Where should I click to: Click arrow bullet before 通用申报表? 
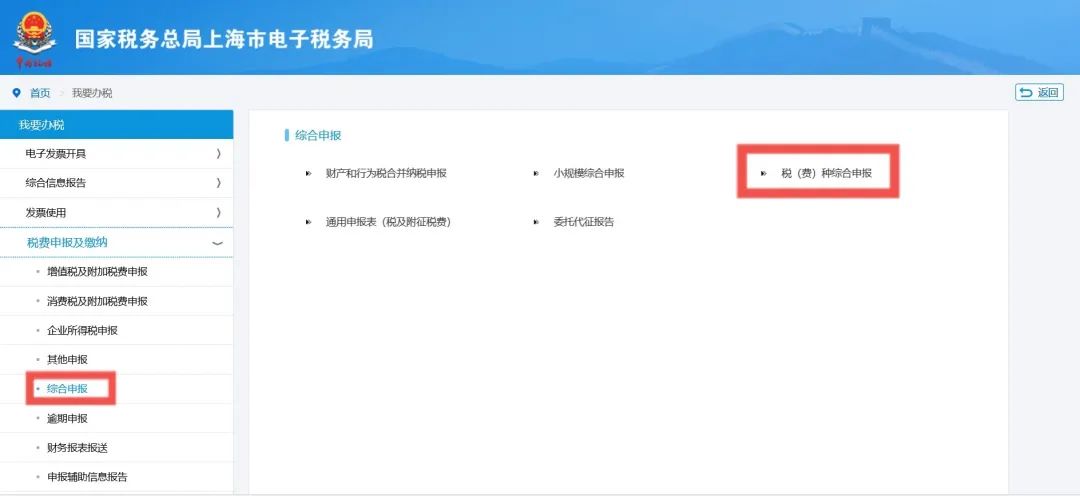[x=309, y=222]
